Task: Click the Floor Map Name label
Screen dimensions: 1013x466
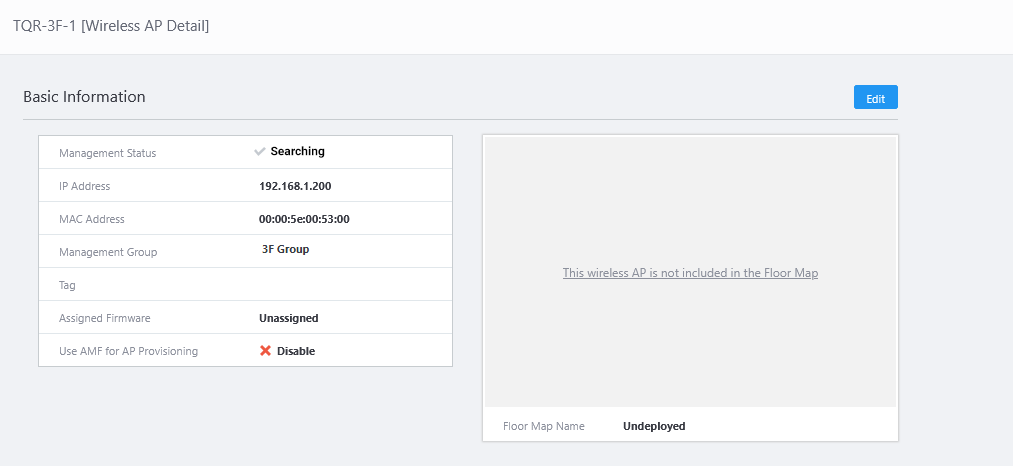Action: (544, 426)
